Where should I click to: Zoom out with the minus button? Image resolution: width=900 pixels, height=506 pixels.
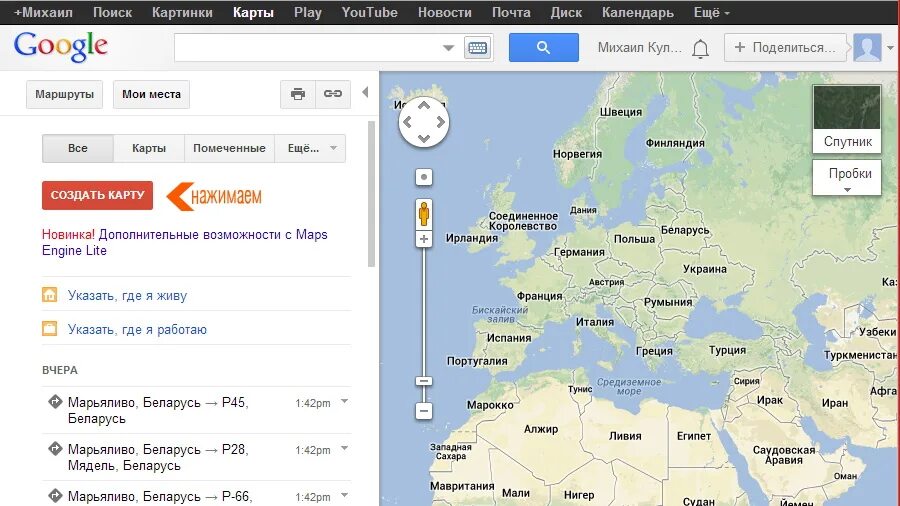[x=424, y=411]
